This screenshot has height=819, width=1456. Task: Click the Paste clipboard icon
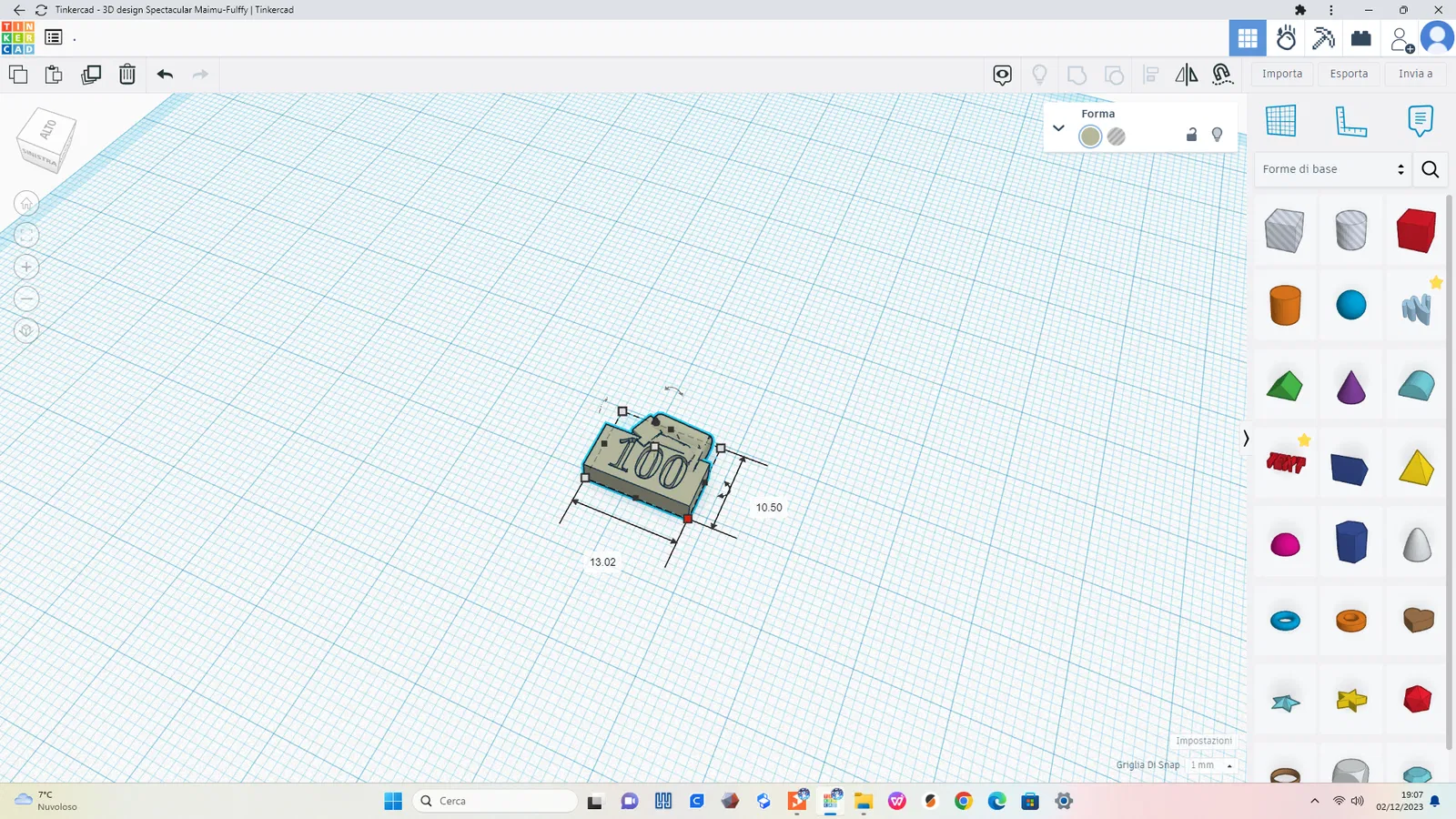(x=54, y=75)
